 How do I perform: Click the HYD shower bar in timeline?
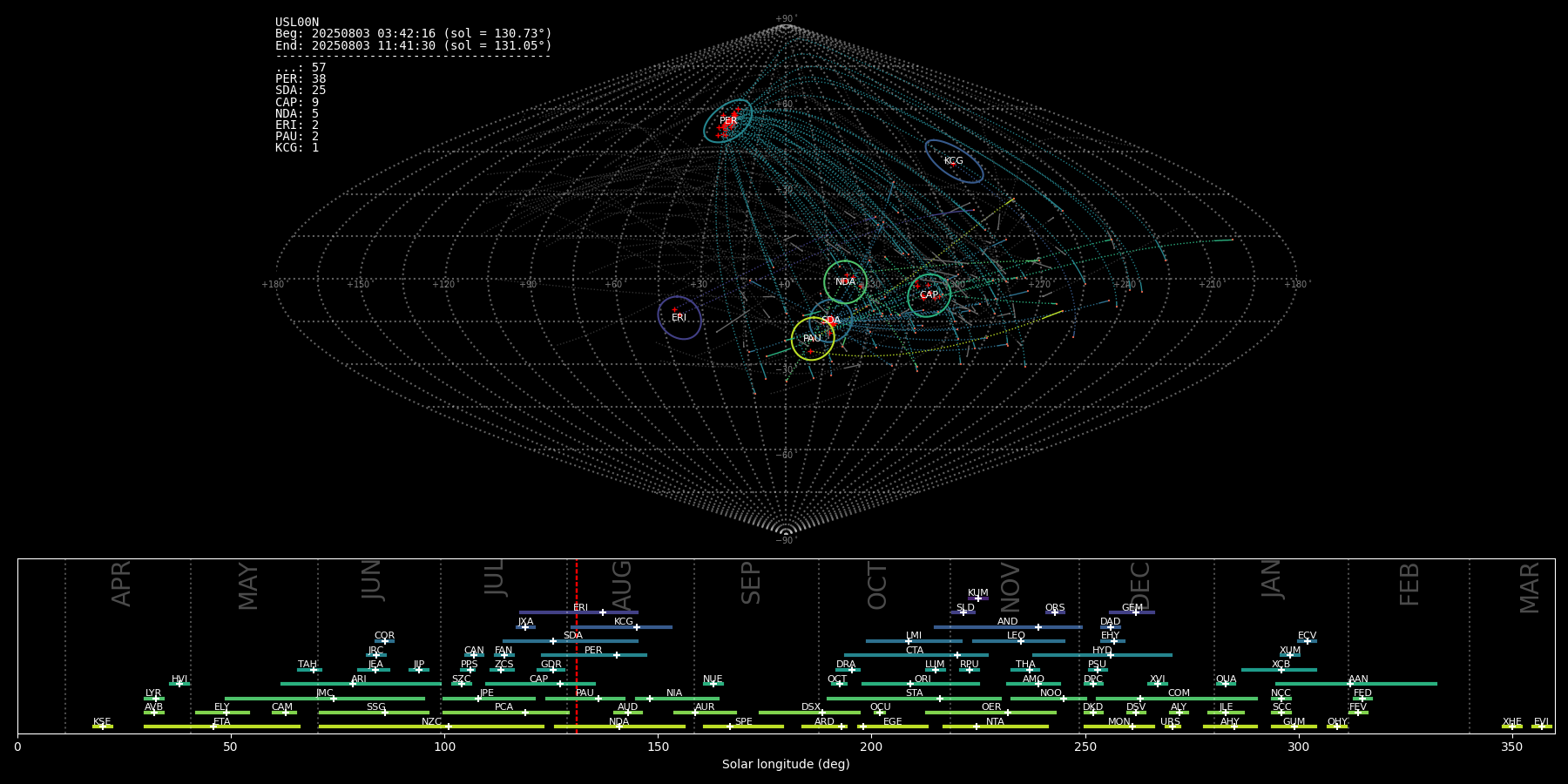point(1102,655)
